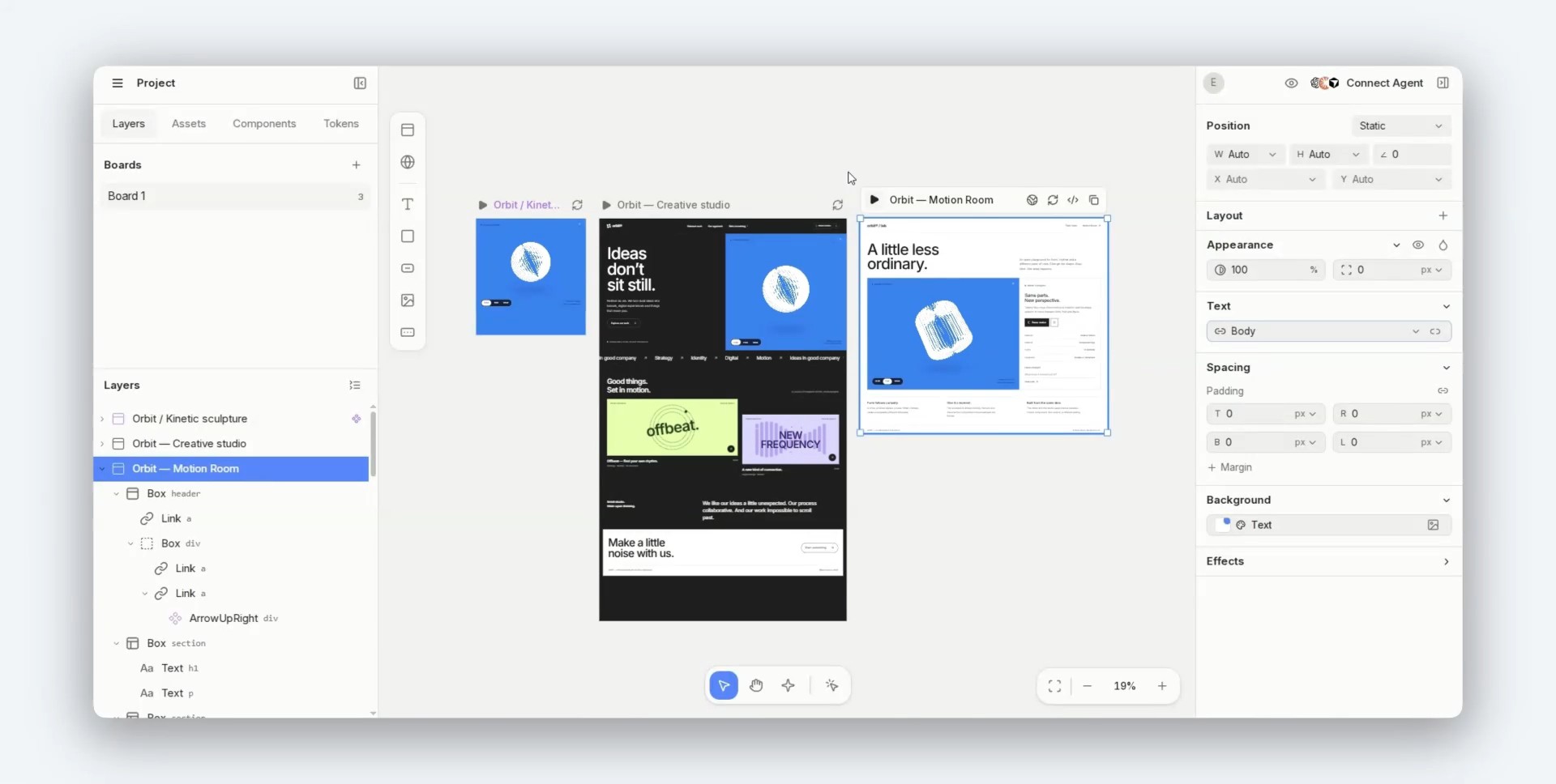Viewport: 1556px width, 784px height.
Task: Expand the Orbit / Kinetic sculpture layer
Action: pyautogui.click(x=102, y=420)
